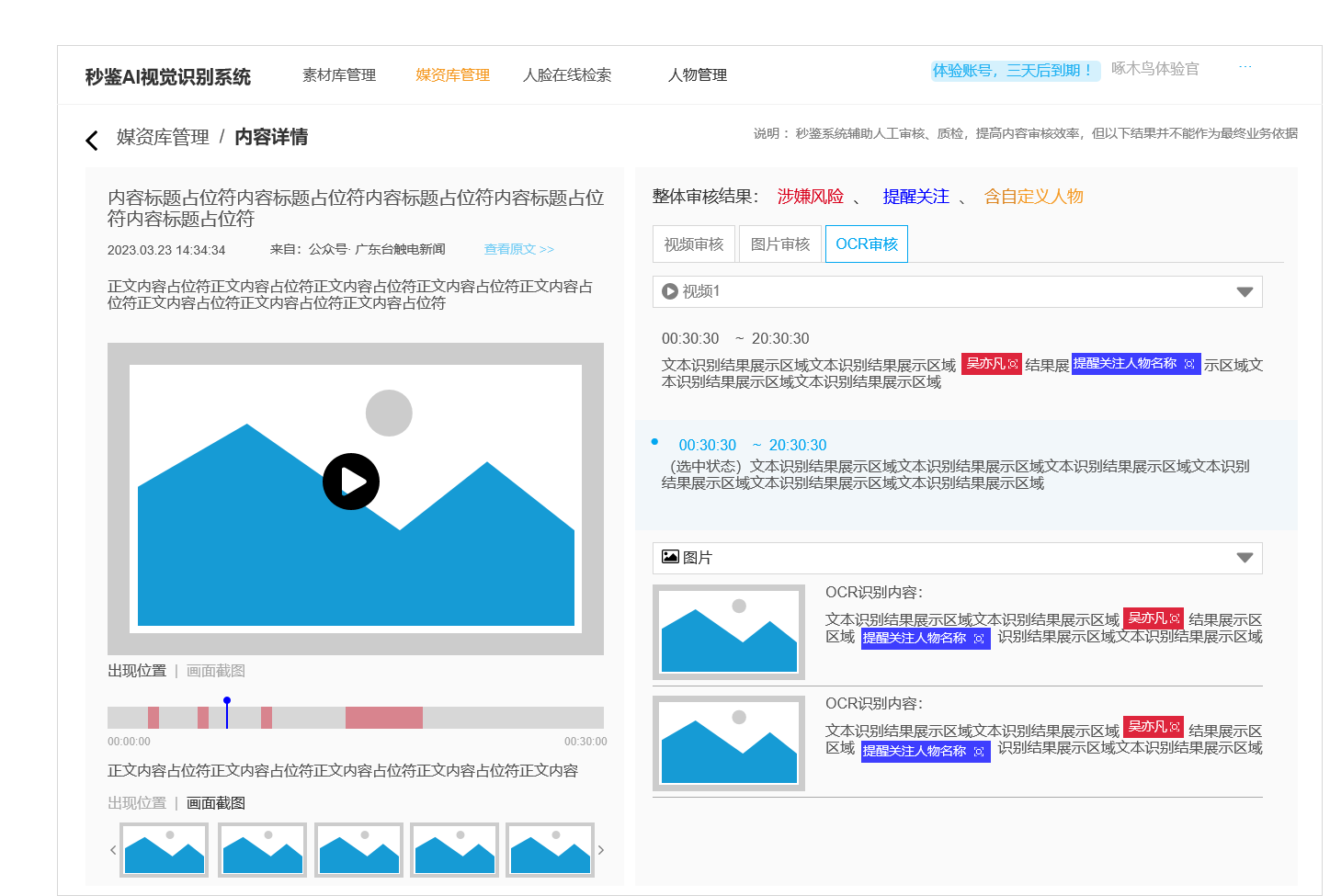The width and height of the screenshot is (1330, 896).
Task: Open the three-dot menu in header
Action: coord(1245,67)
